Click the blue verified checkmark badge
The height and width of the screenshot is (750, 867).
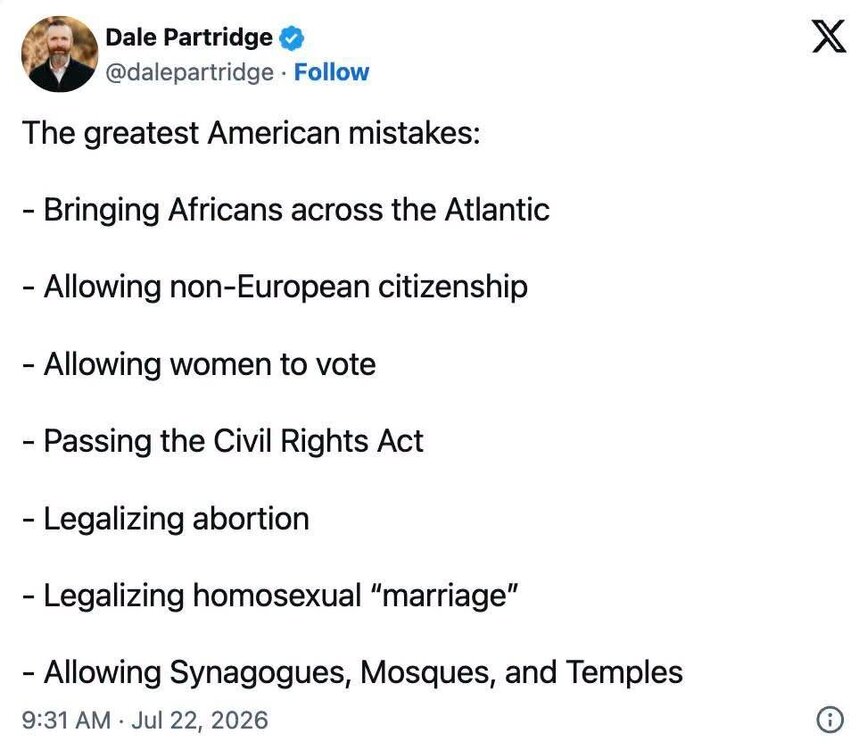pyautogui.click(x=291, y=38)
